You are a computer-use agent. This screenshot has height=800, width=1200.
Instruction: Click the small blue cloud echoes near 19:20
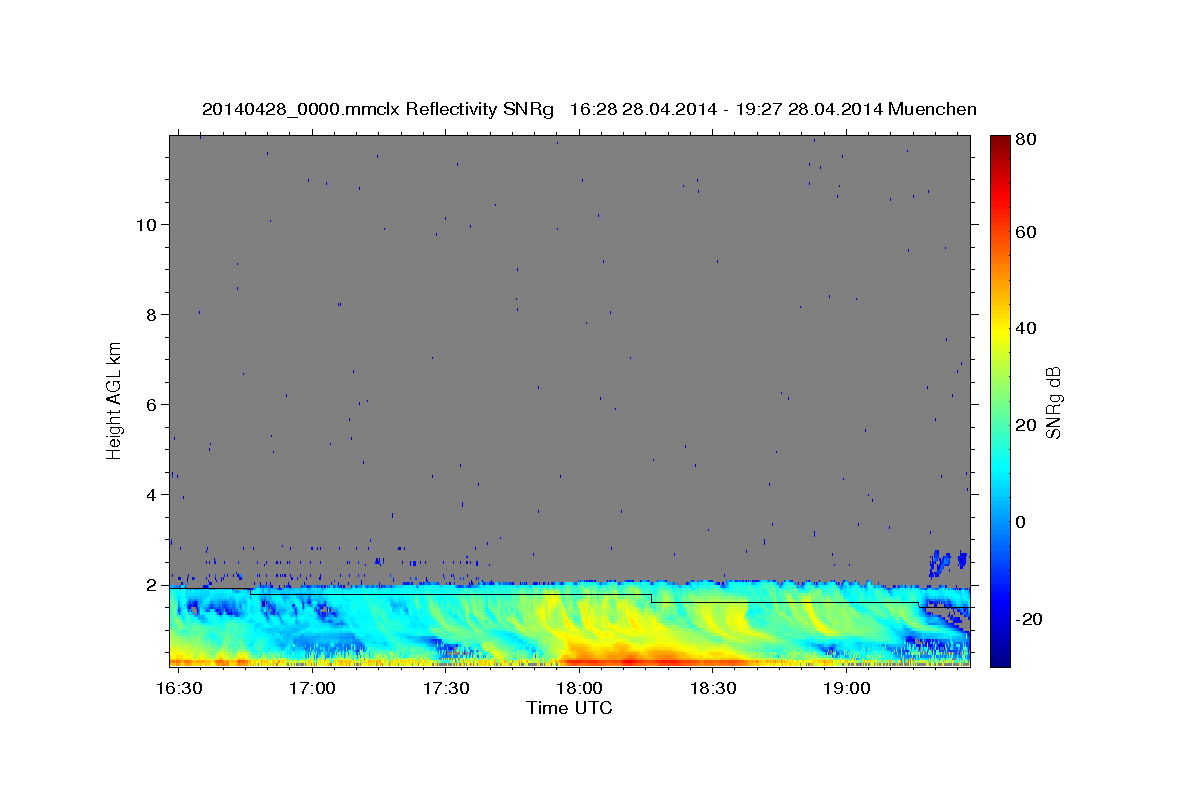(x=948, y=562)
